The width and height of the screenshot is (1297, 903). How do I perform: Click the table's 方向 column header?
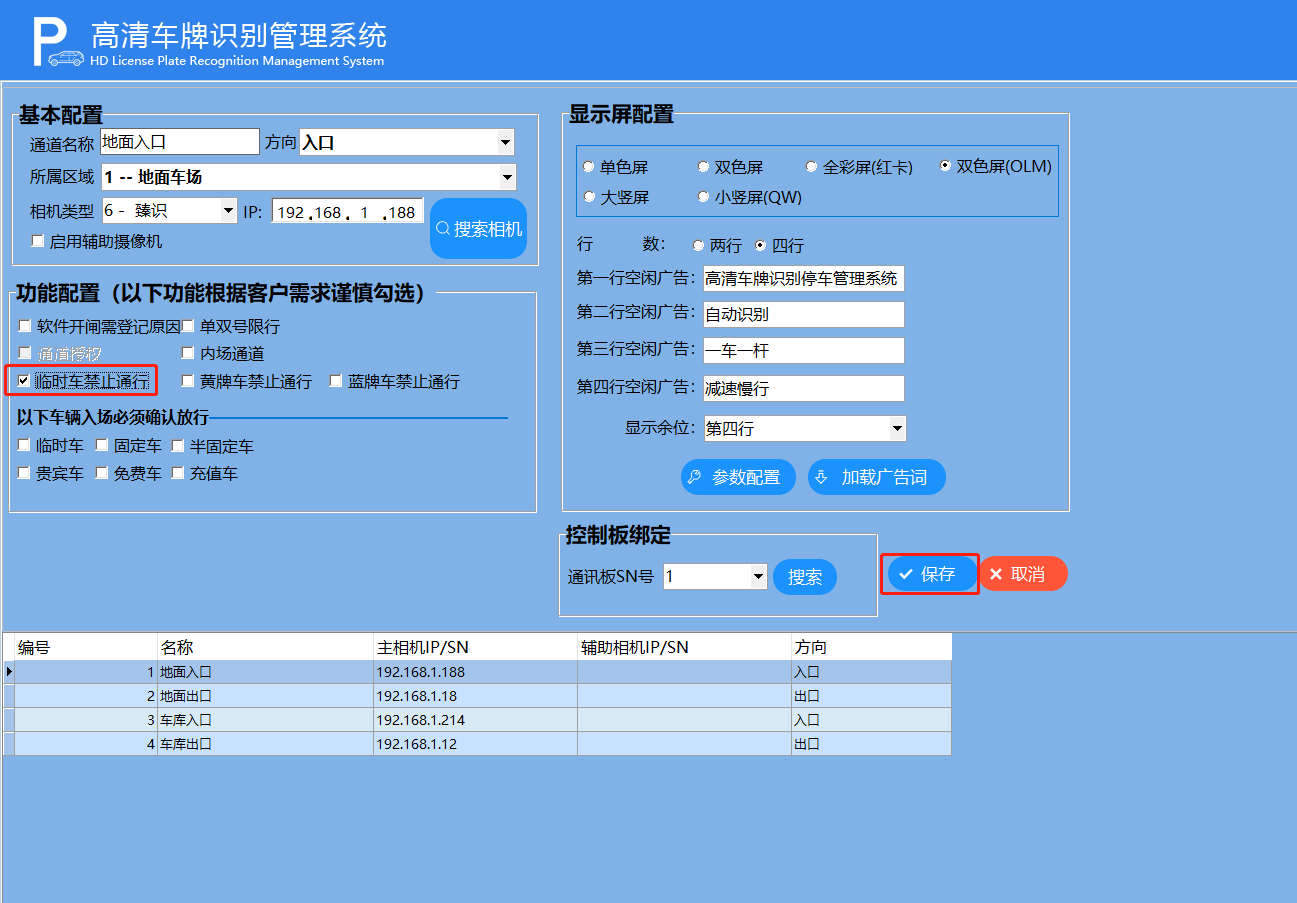[871, 647]
